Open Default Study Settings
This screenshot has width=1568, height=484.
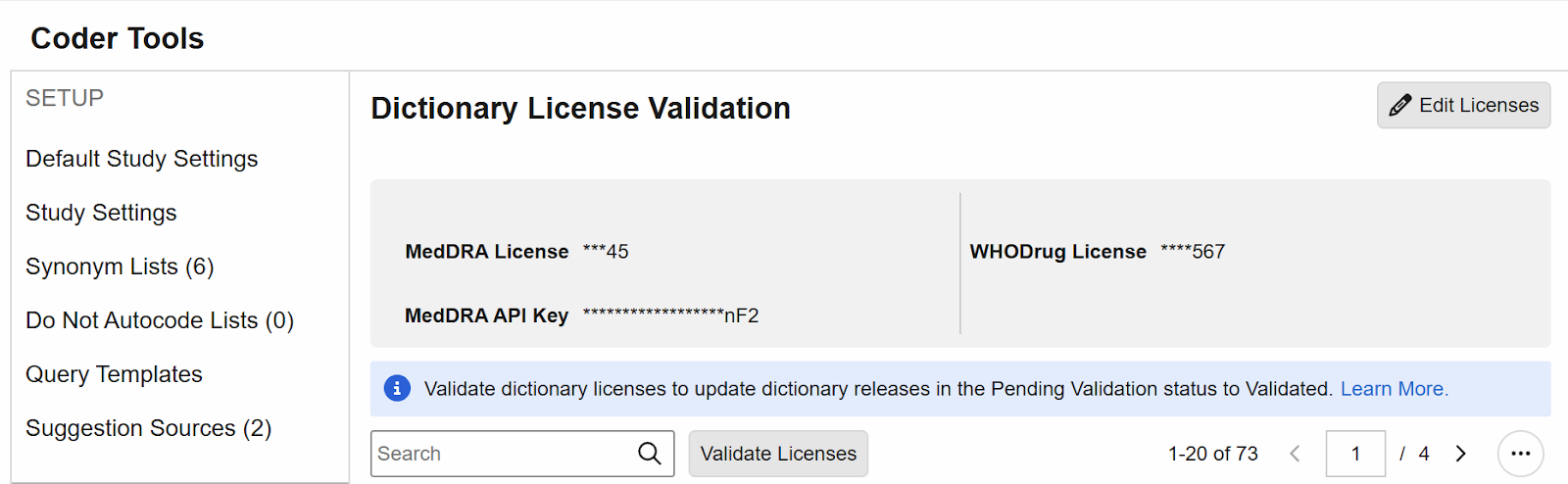[142, 159]
